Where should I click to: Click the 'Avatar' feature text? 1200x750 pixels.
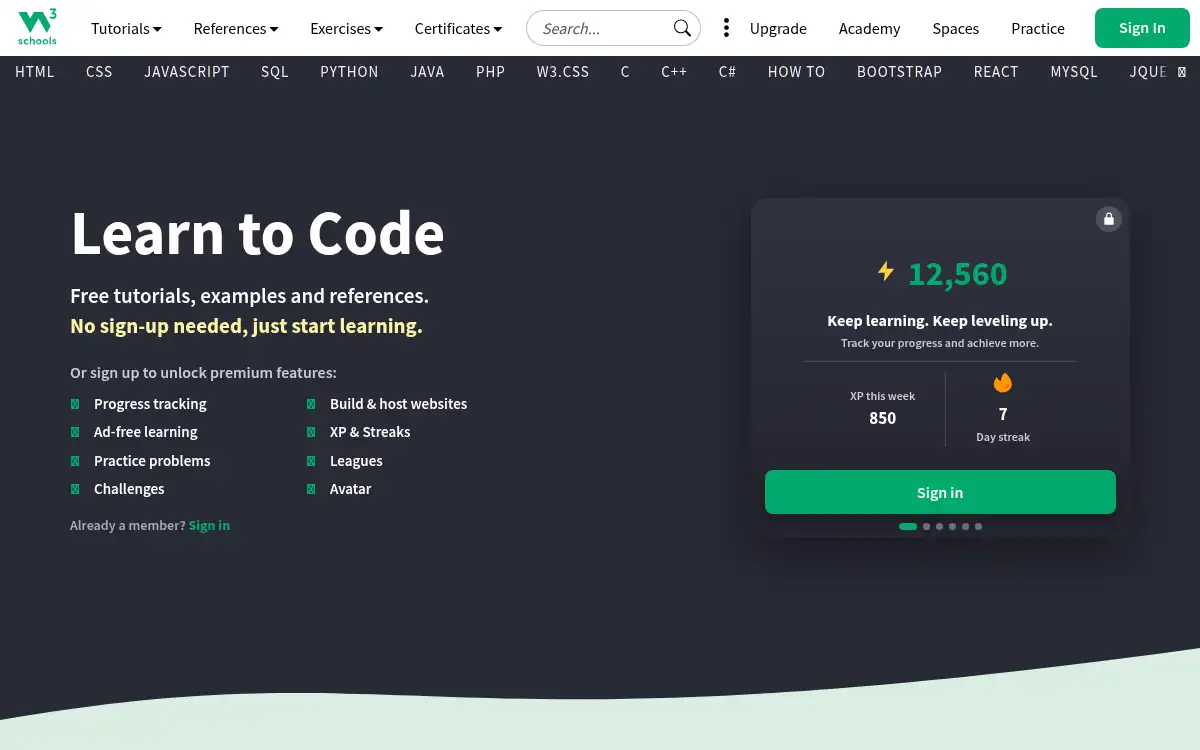coord(350,489)
